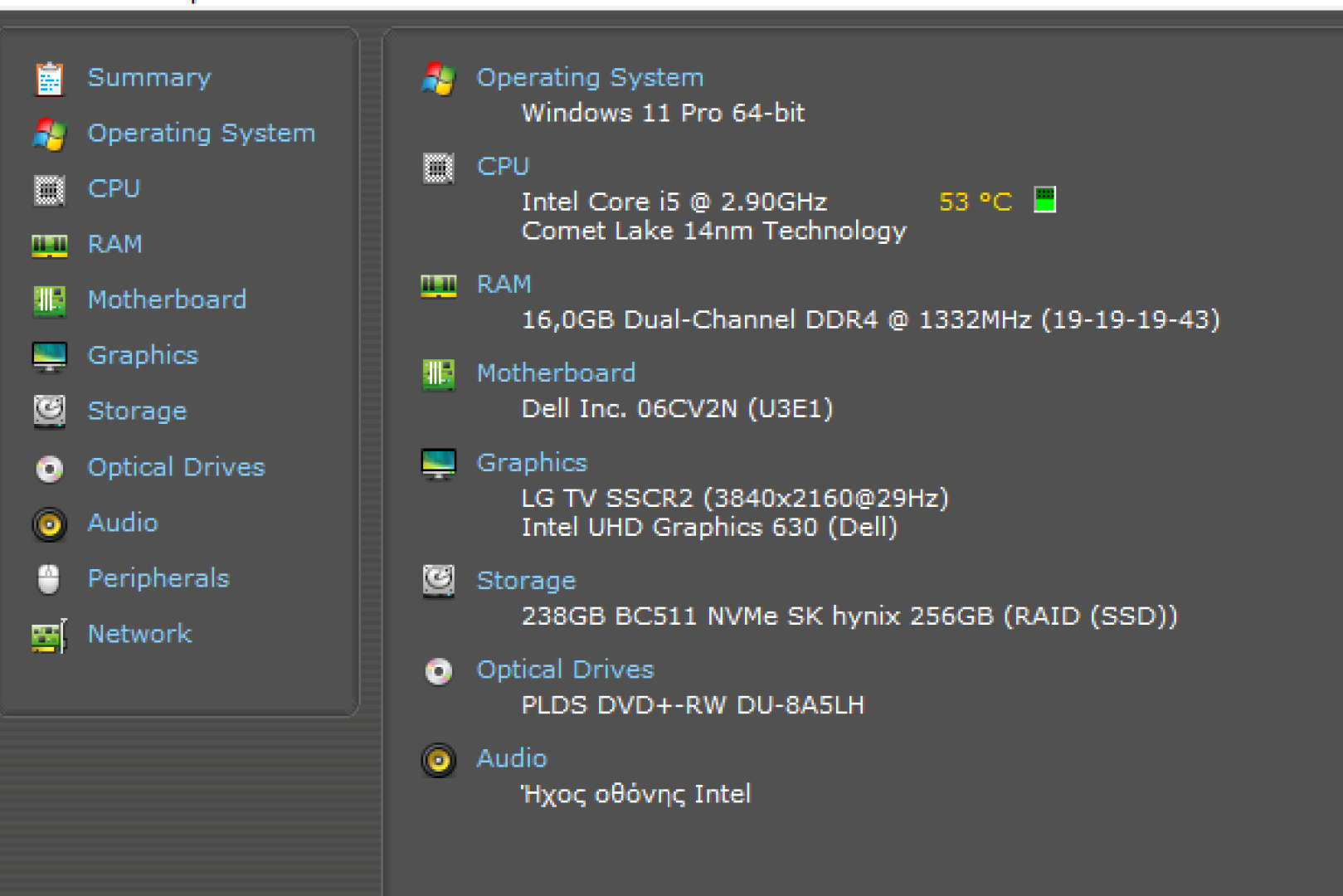Open the Storage heading link in summary
1343x896 pixels.
pos(526,581)
